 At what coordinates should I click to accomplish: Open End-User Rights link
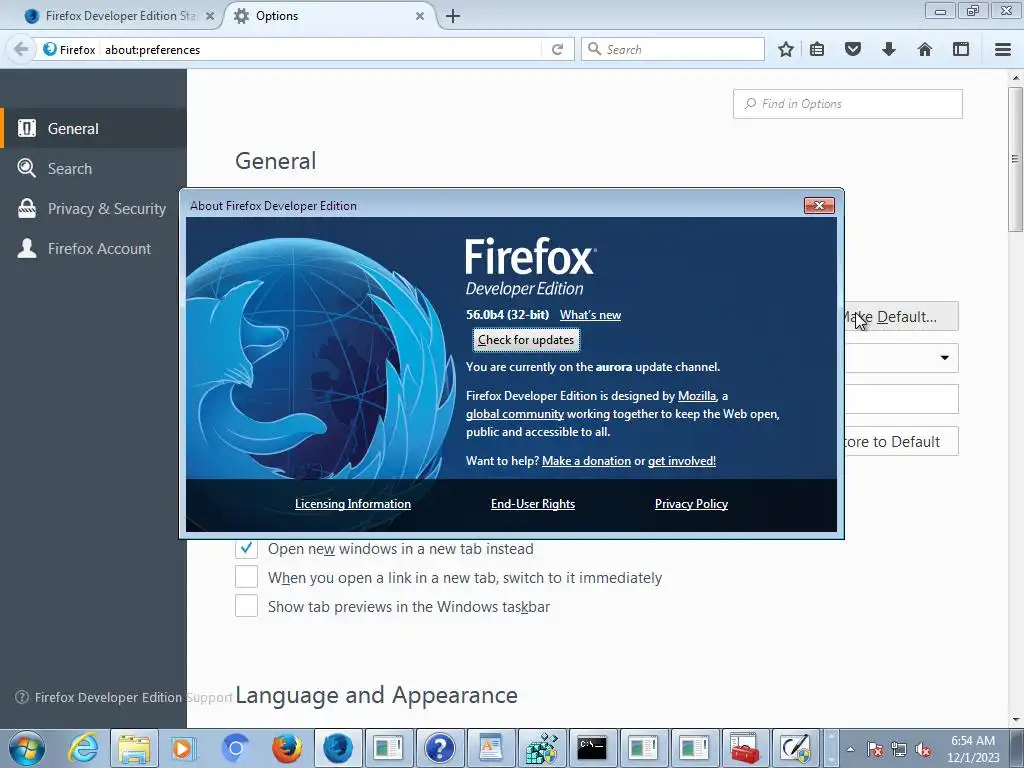tap(533, 504)
